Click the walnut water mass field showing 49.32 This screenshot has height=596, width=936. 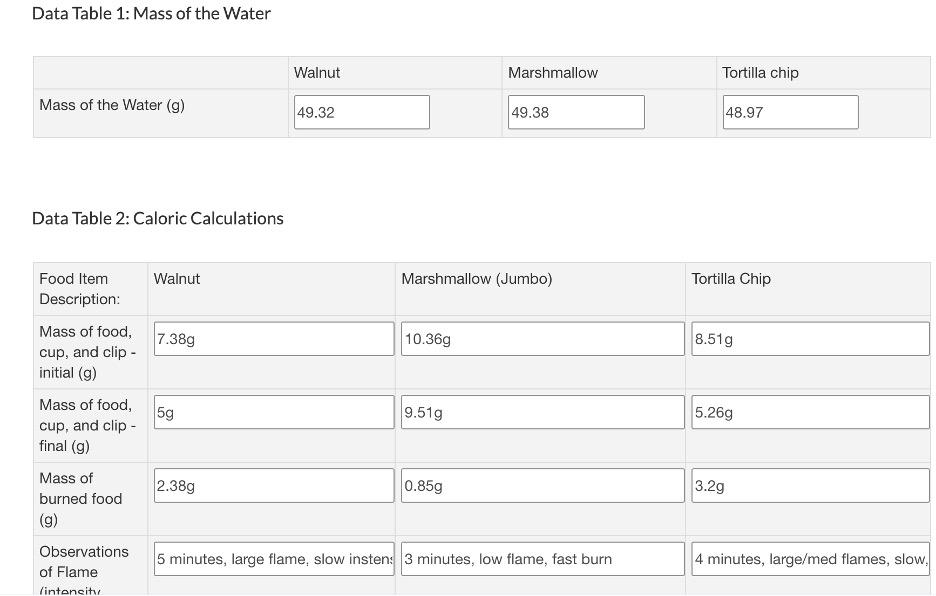(361, 112)
